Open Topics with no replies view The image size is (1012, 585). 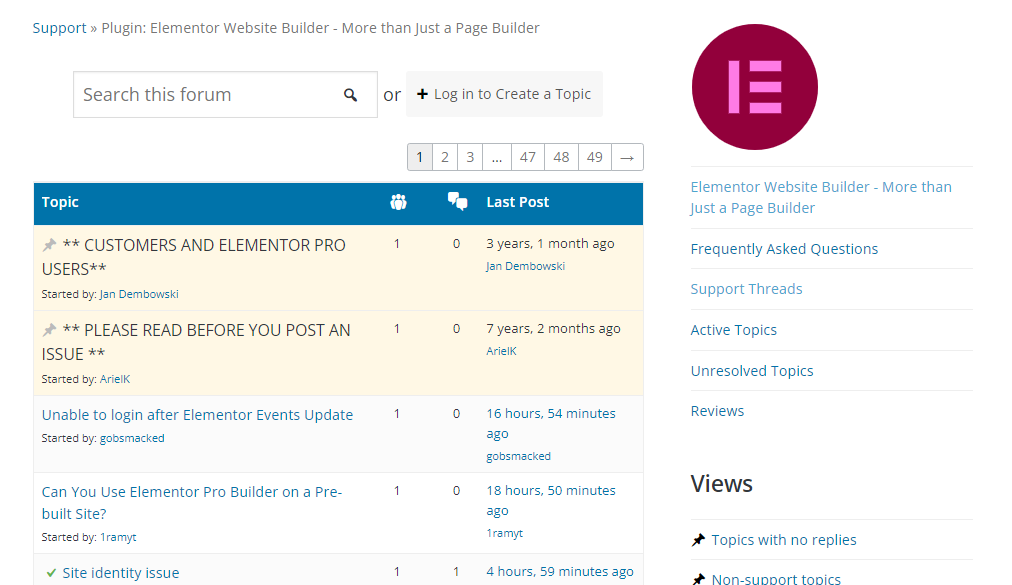coord(784,540)
